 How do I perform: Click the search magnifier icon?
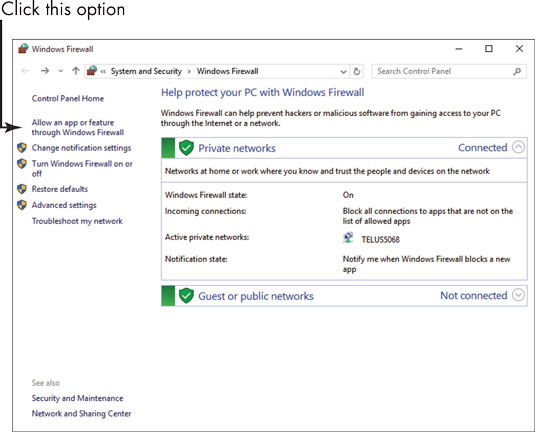click(517, 71)
